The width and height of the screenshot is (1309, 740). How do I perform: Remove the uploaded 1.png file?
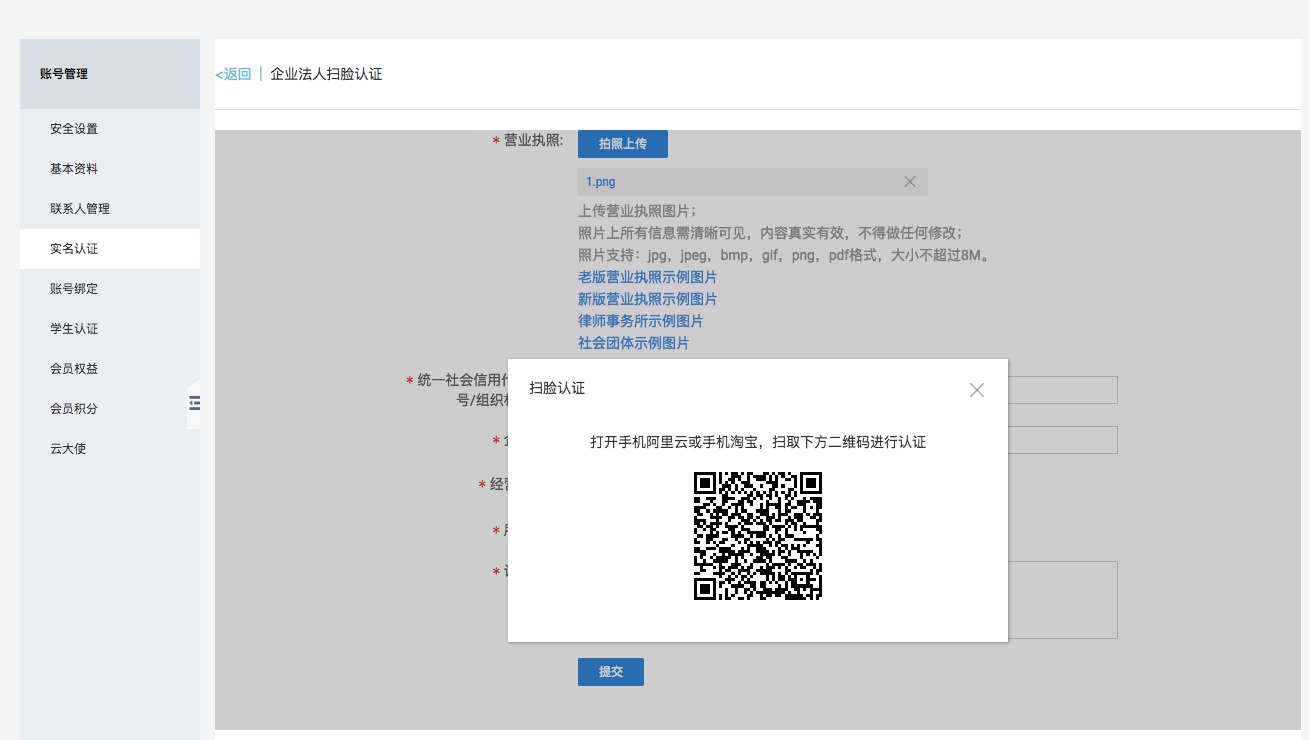909,182
